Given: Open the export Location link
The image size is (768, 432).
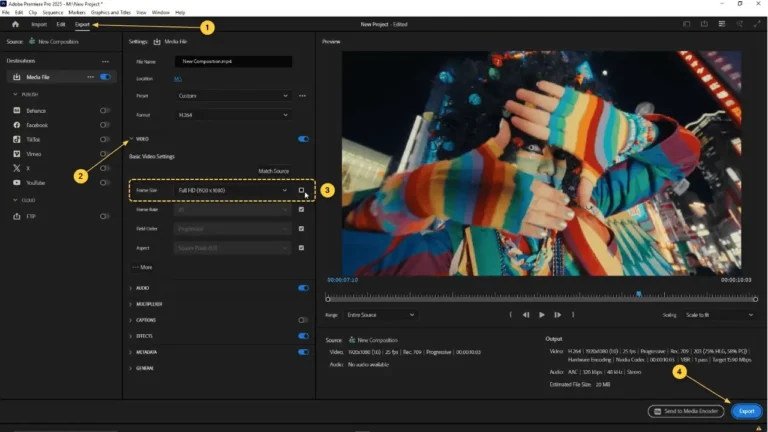Looking at the screenshot, I should click(178, 79).
